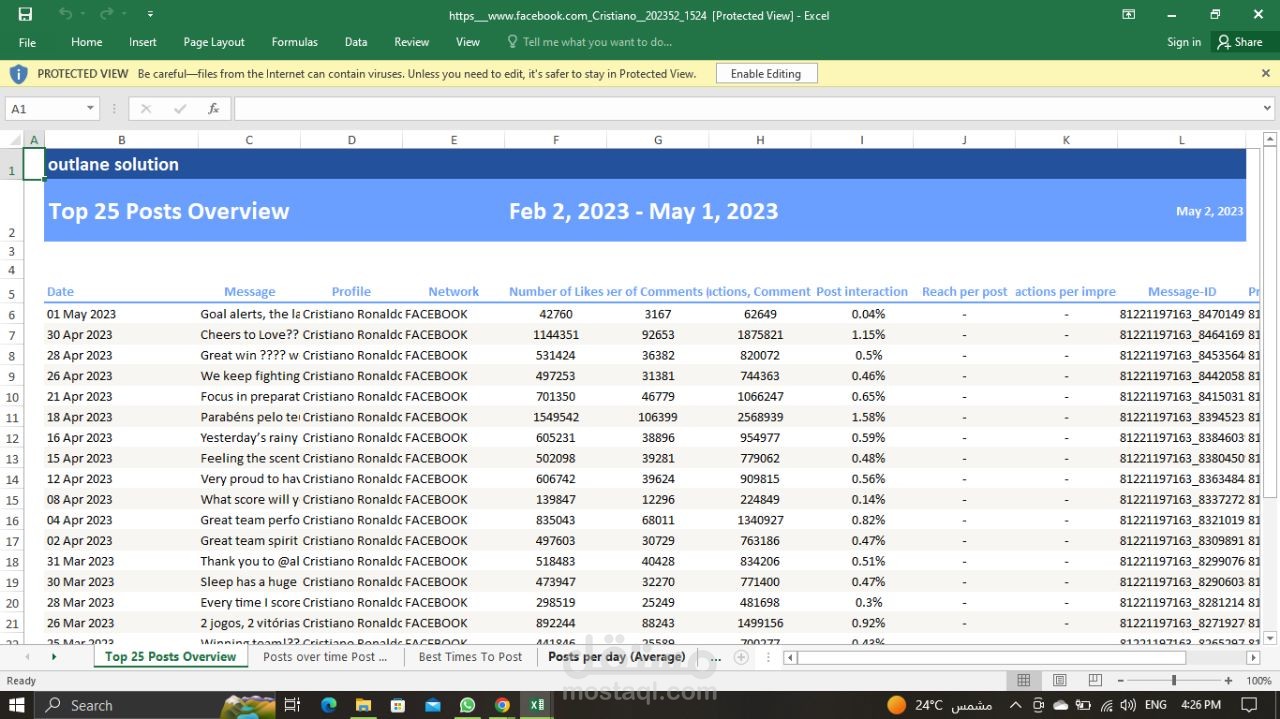Select the interaction value 1.15%
Viewport: 1280px width, 719px height.
pyautogui.click(x=862, y=335)
